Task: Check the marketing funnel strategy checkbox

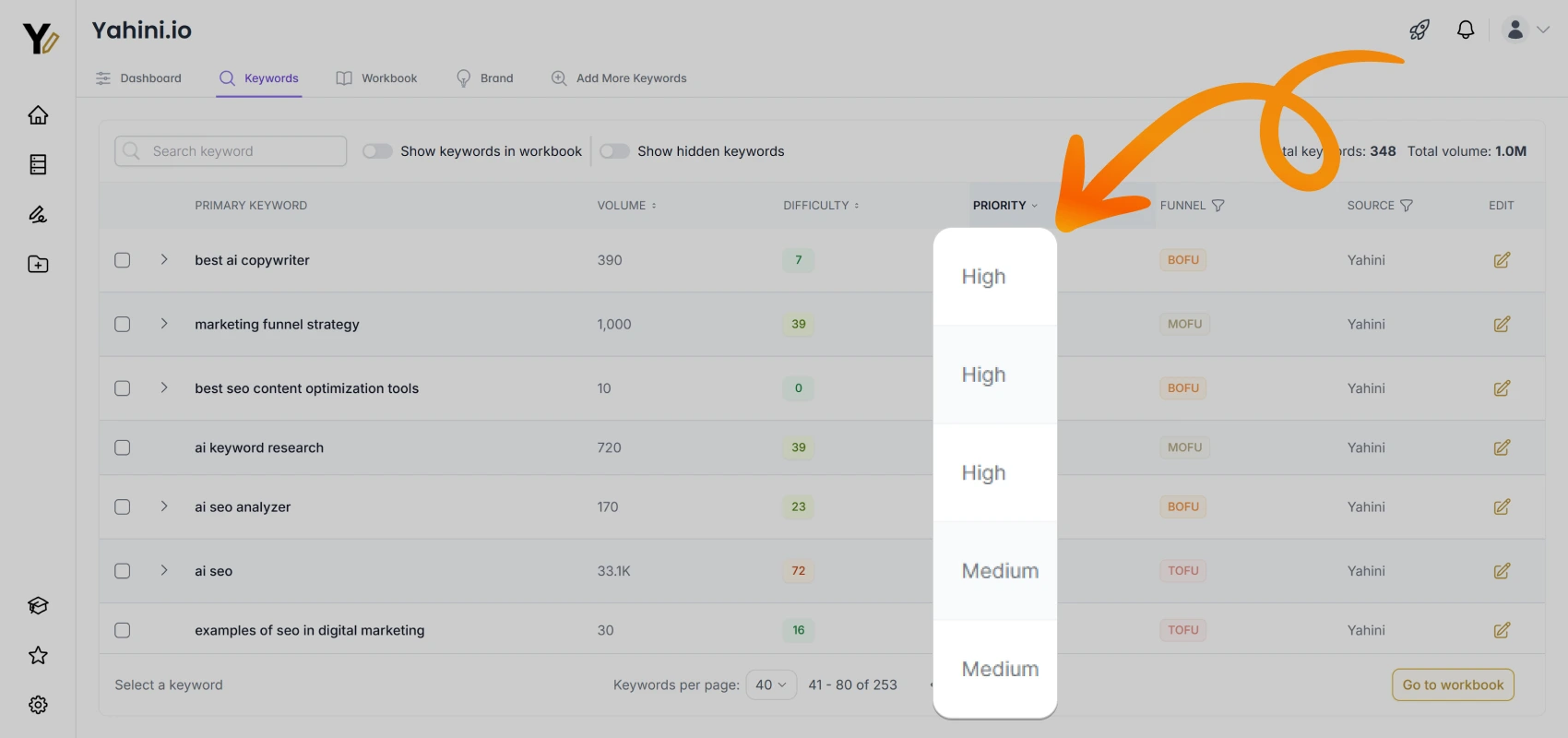Action: [x=122, y=325]
